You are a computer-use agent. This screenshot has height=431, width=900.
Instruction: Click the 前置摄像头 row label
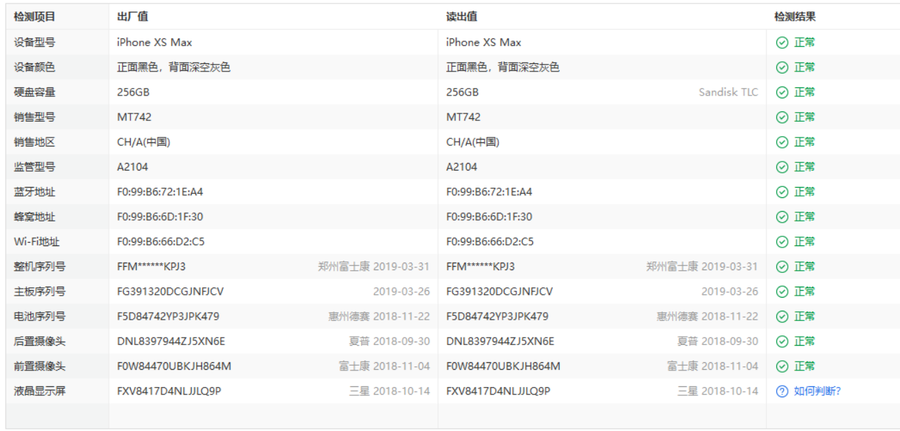click(x=40, y=366)
